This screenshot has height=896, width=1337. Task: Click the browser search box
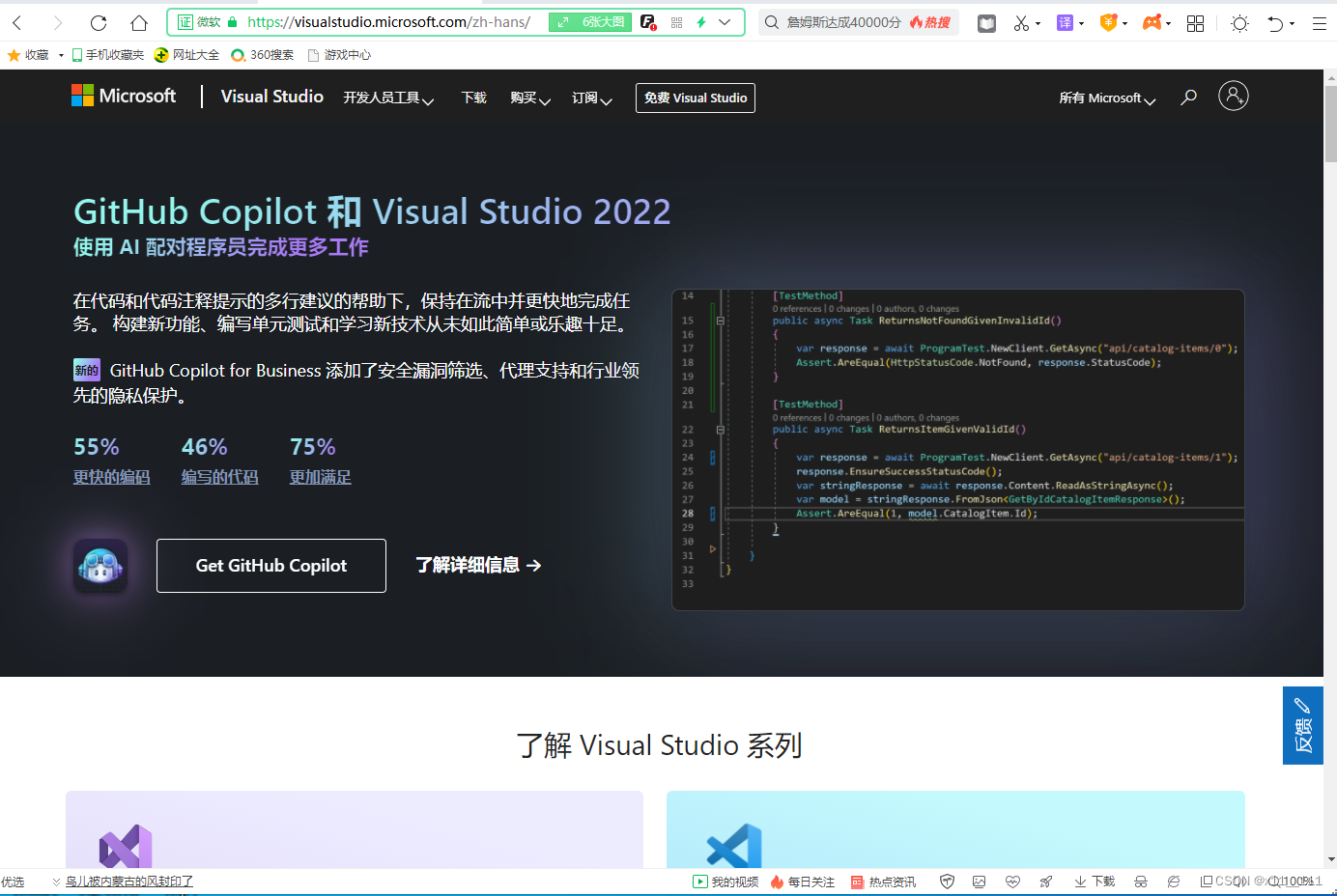point(859,22)
